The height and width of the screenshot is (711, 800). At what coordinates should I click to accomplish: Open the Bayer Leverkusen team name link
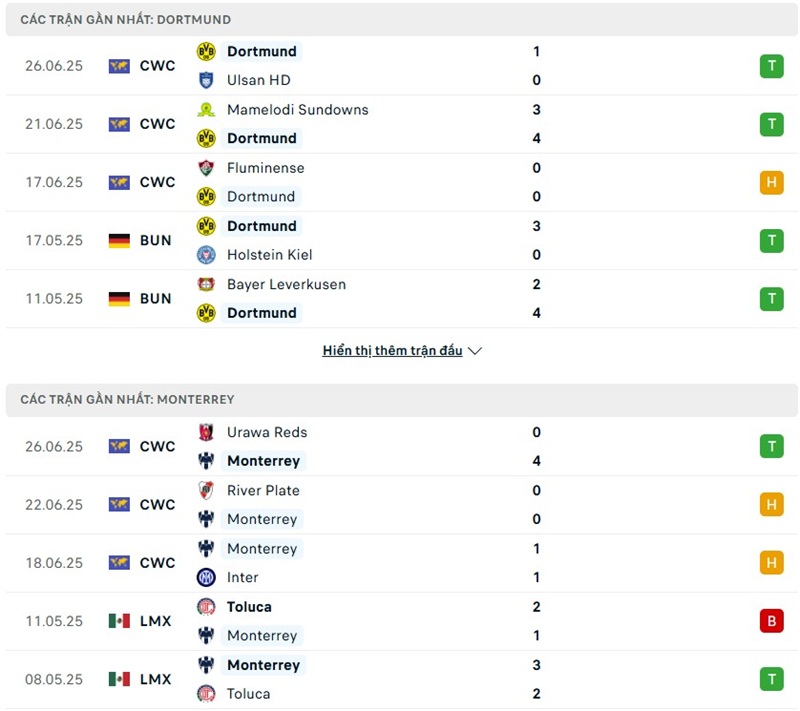tap(286, 284)
